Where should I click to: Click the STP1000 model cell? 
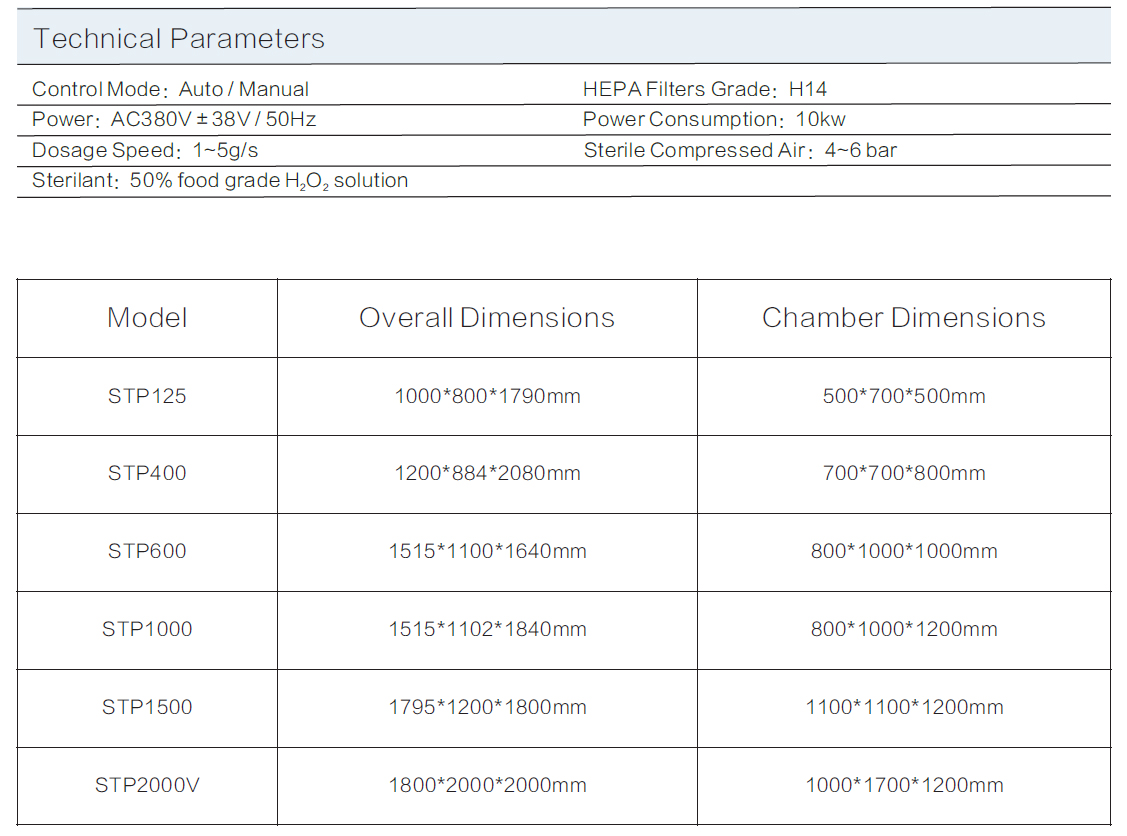(x=147, y=629)
